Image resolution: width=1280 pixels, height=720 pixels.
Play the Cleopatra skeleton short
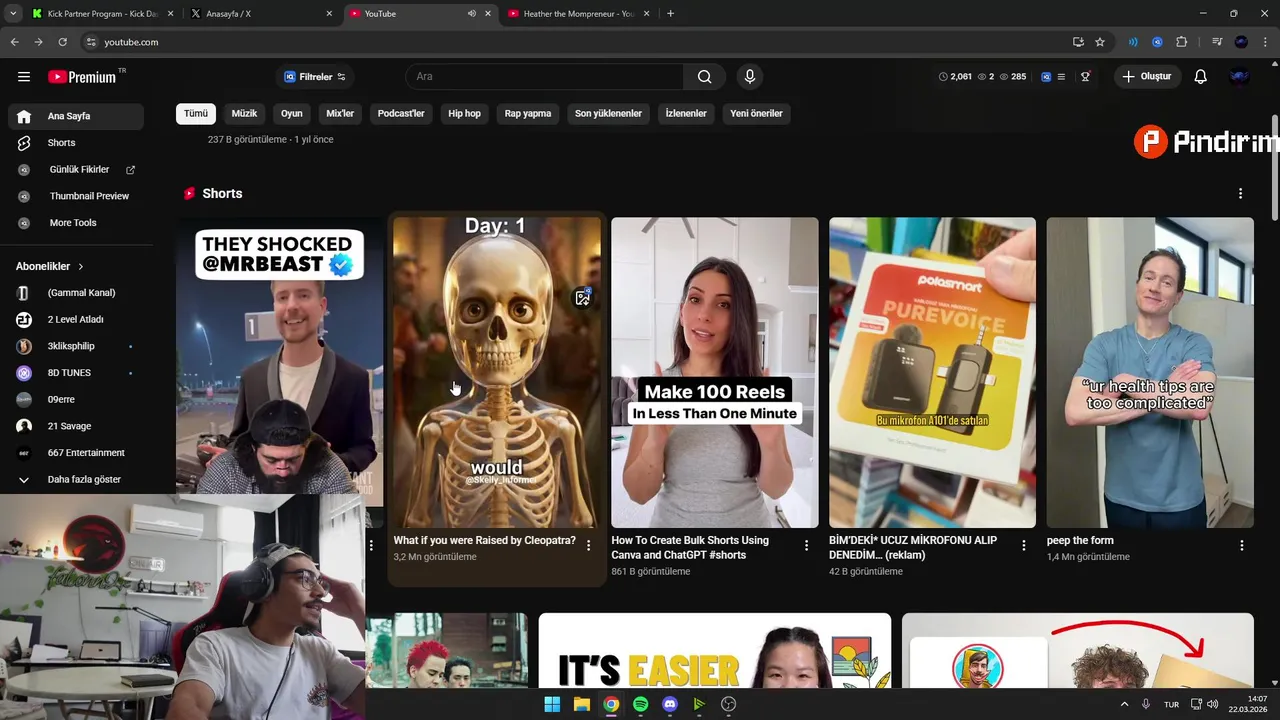497,372
